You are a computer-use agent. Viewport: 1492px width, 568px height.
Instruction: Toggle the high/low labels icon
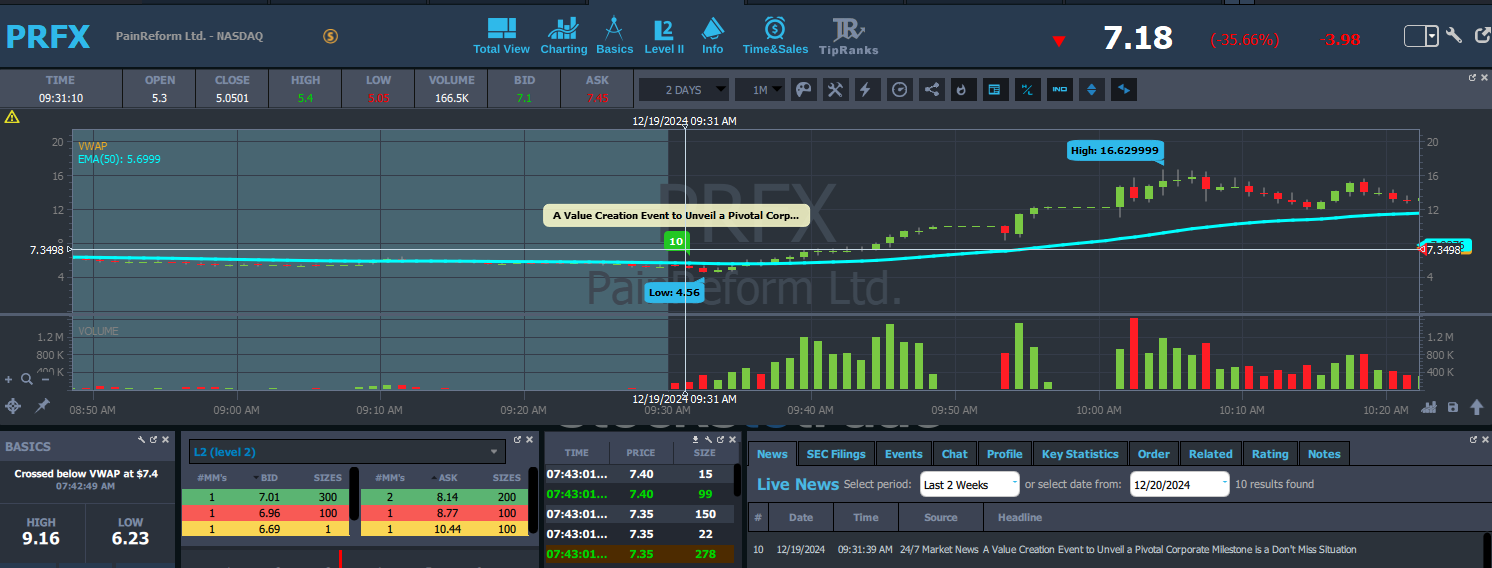coord(1026,90)
